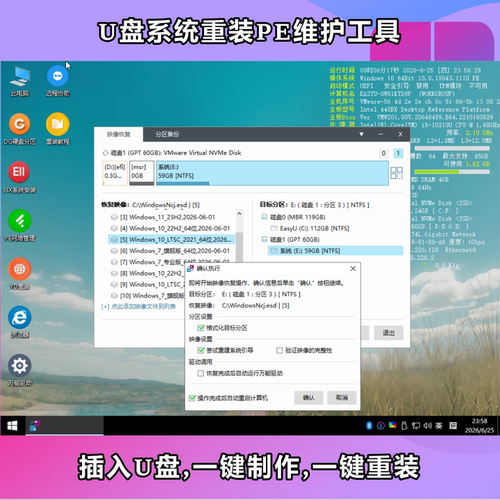The width and height of the screenshot is (500, 500).
Task: Open the taskbar clock 23:58
Action: pos(479,426)
